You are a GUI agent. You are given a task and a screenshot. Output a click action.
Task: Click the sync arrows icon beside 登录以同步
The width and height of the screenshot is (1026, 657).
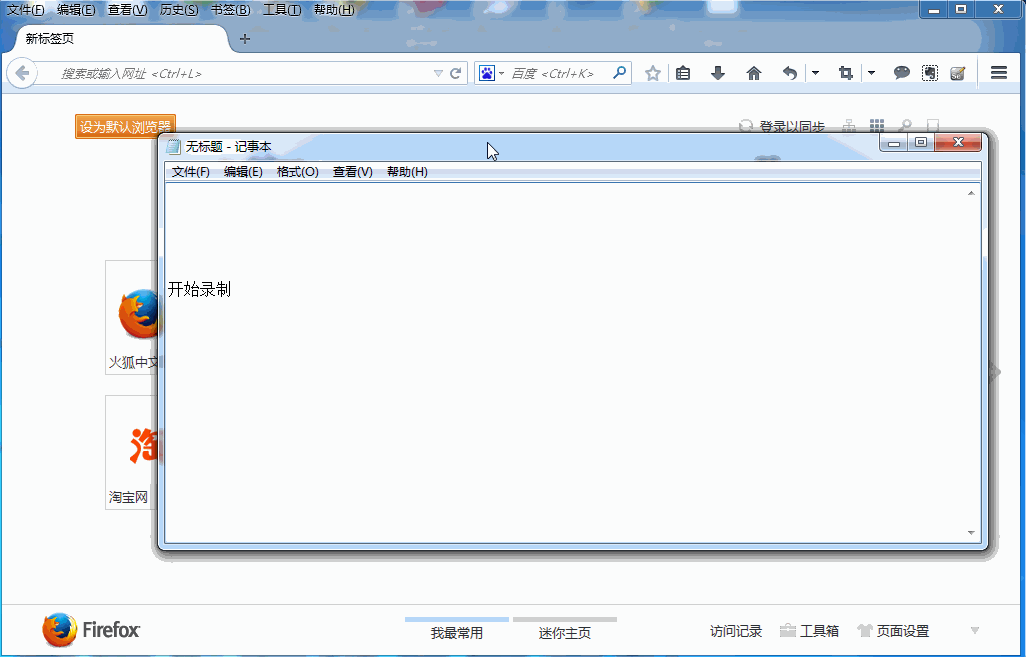click(746, 126)
